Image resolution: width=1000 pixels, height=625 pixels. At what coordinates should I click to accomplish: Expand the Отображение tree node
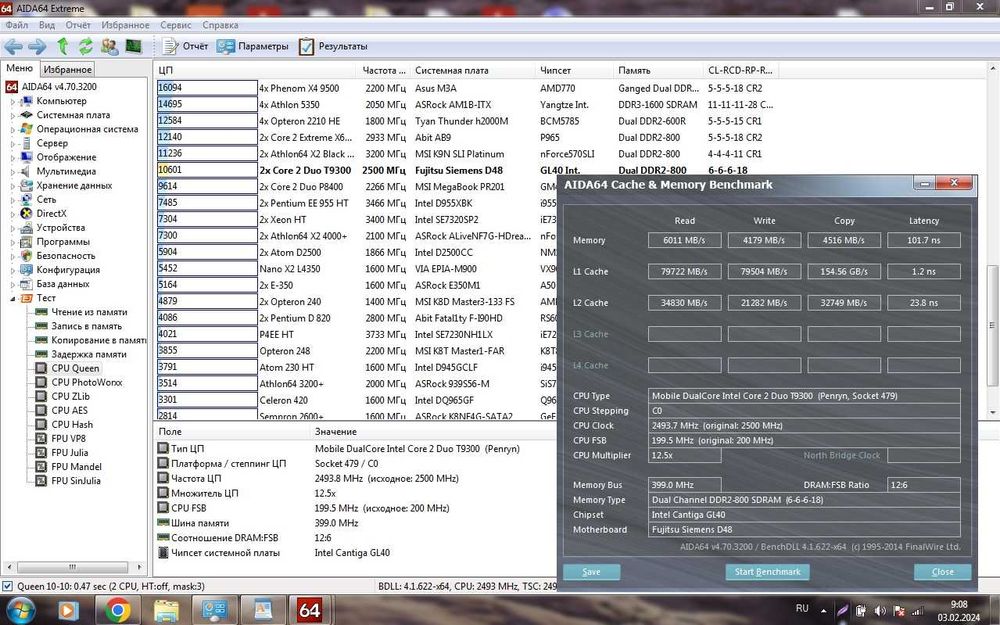click(x=12, y=157)
